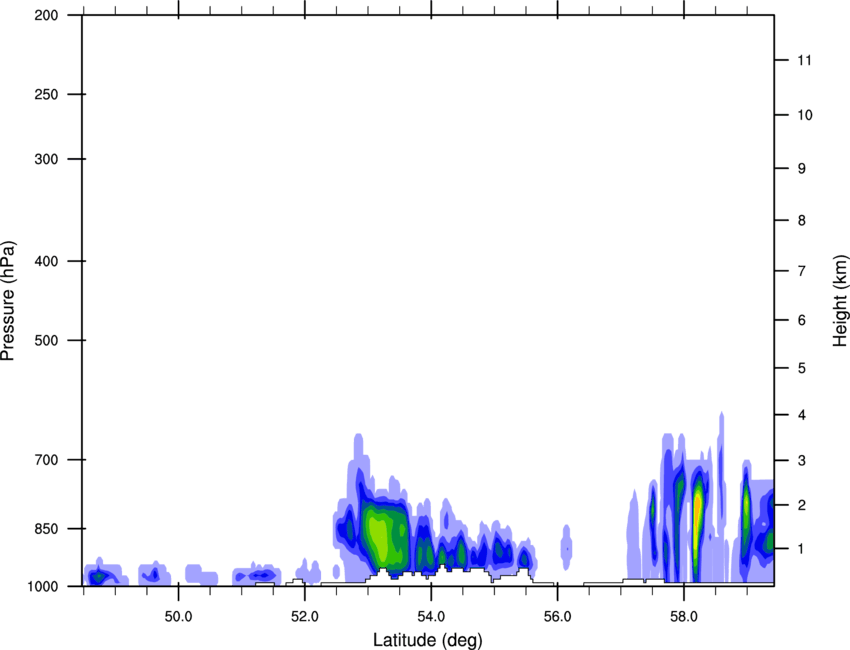Click the 58.0 latitude tick label
This screenshot has width=850, height=650.
click(684, 617)
